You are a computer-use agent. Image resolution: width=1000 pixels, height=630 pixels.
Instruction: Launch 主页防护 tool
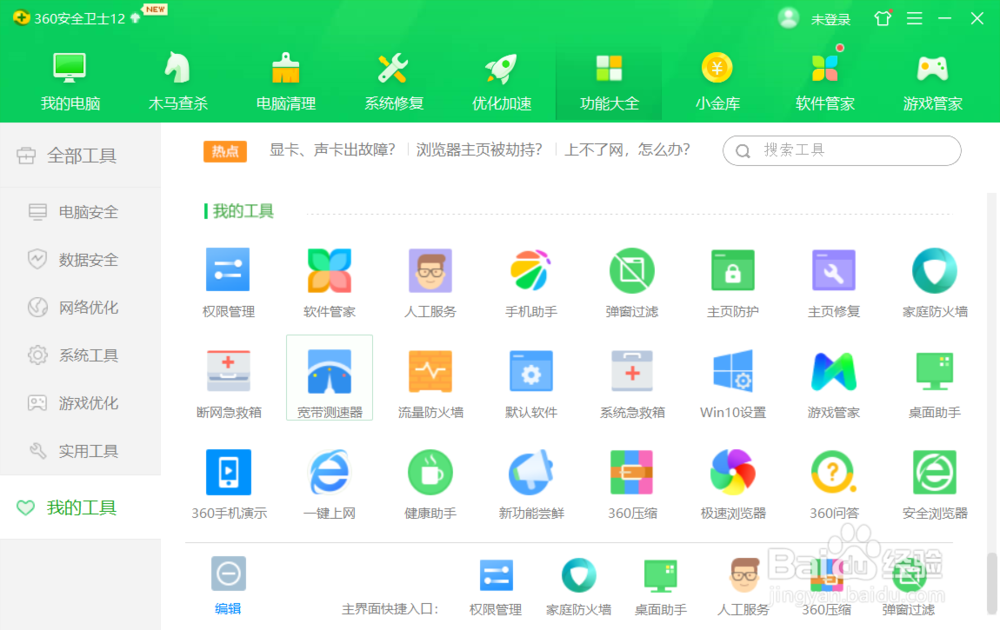pyautogui.click(x=732, y=282)
